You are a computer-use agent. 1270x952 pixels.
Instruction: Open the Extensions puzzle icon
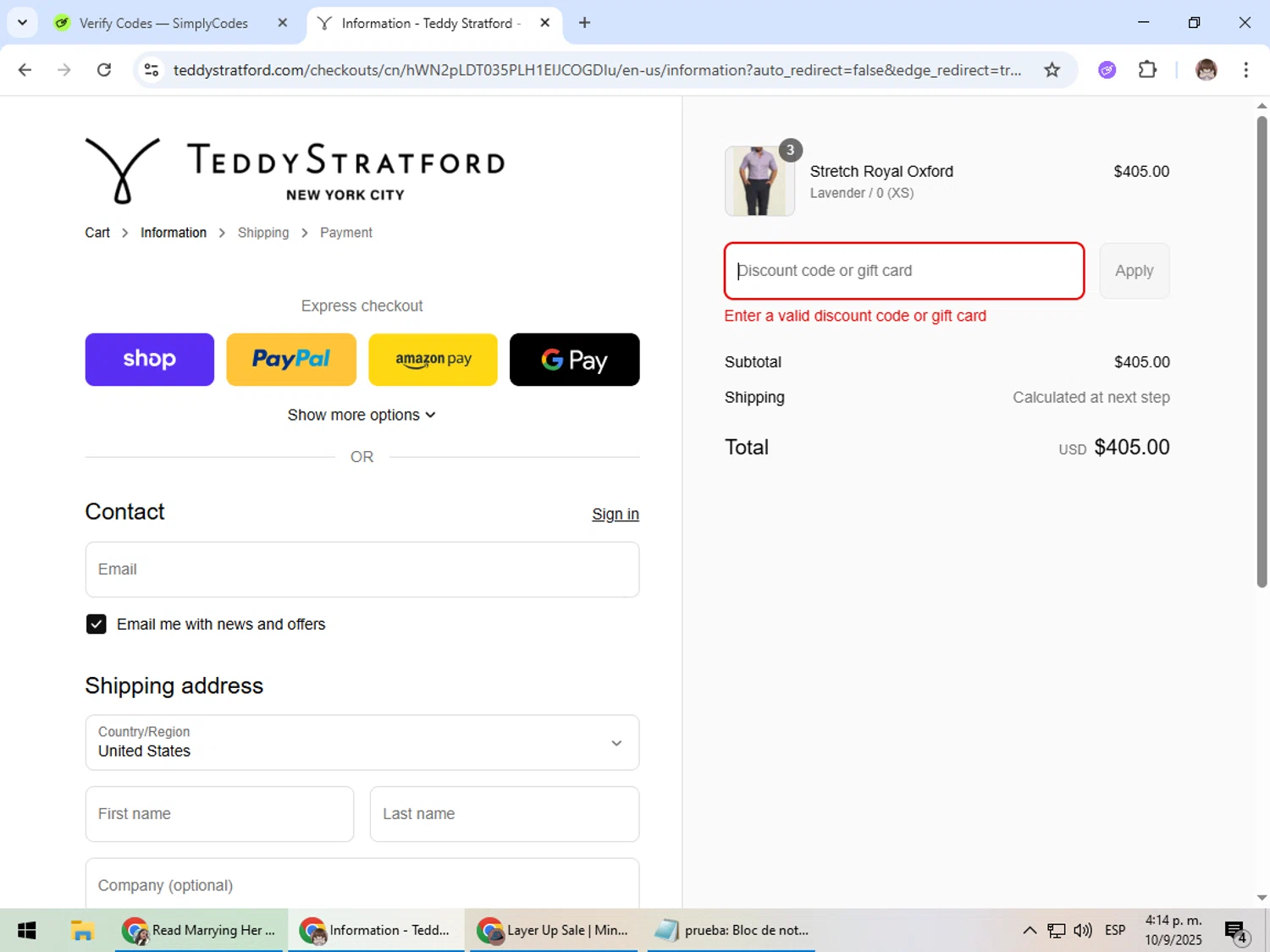[1147, 69]
